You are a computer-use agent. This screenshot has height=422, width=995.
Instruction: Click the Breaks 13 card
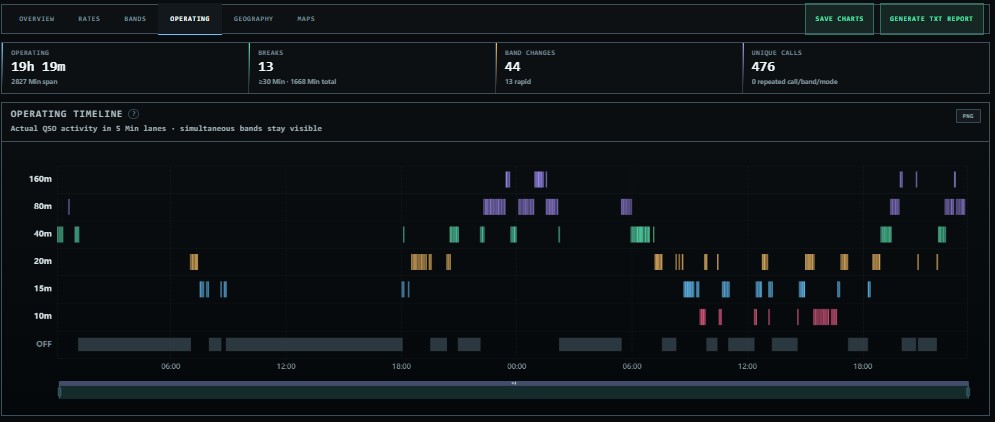(372, 68)
